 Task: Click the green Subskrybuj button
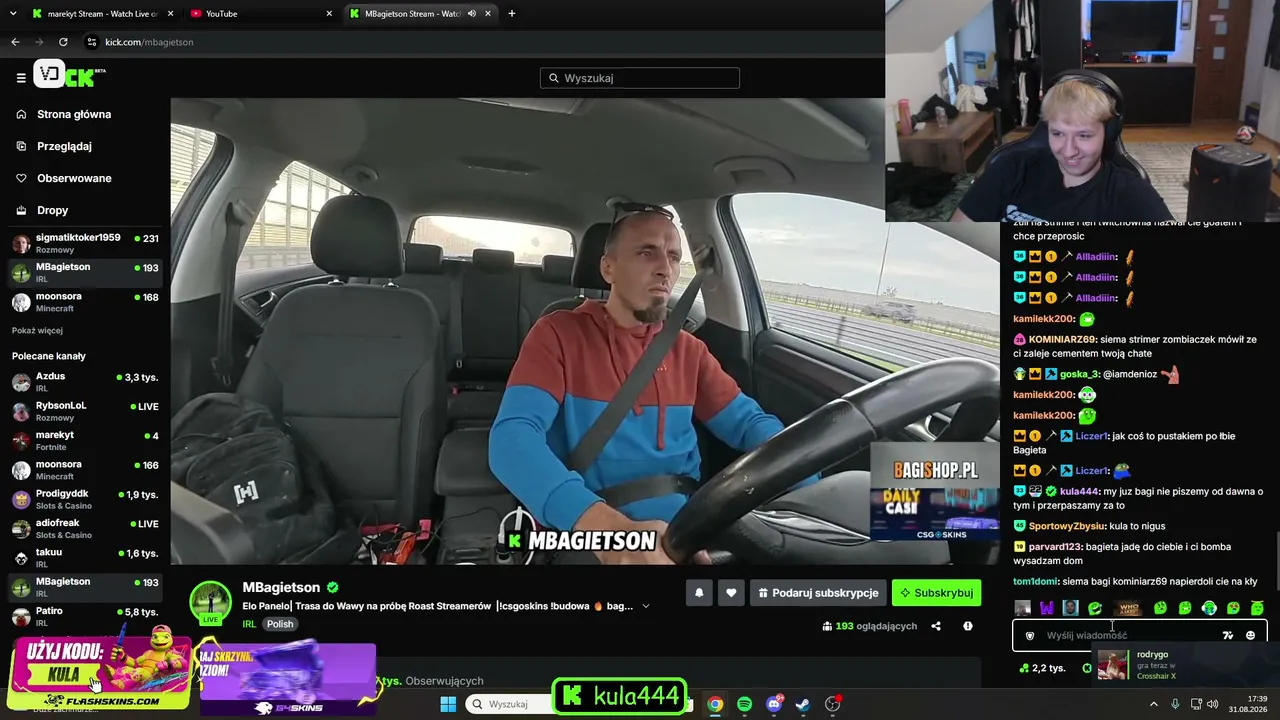pyautogui.click(x=936, y=593)
